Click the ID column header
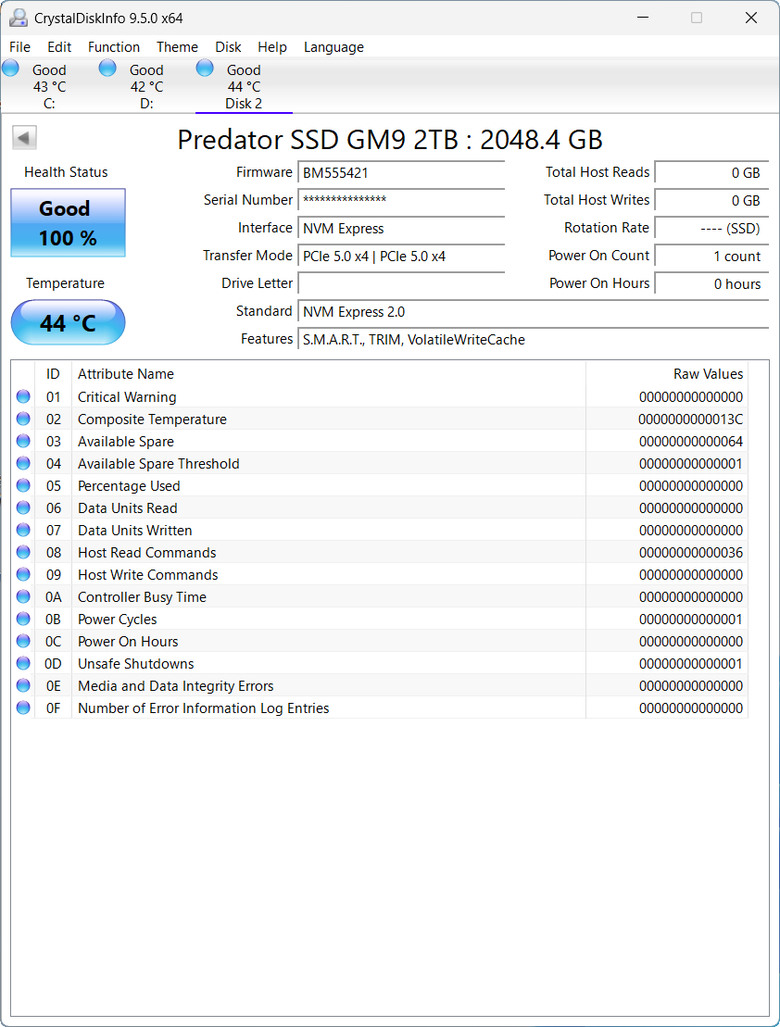This screenshot has height=1027, width=780. click(x=53, y=374)
